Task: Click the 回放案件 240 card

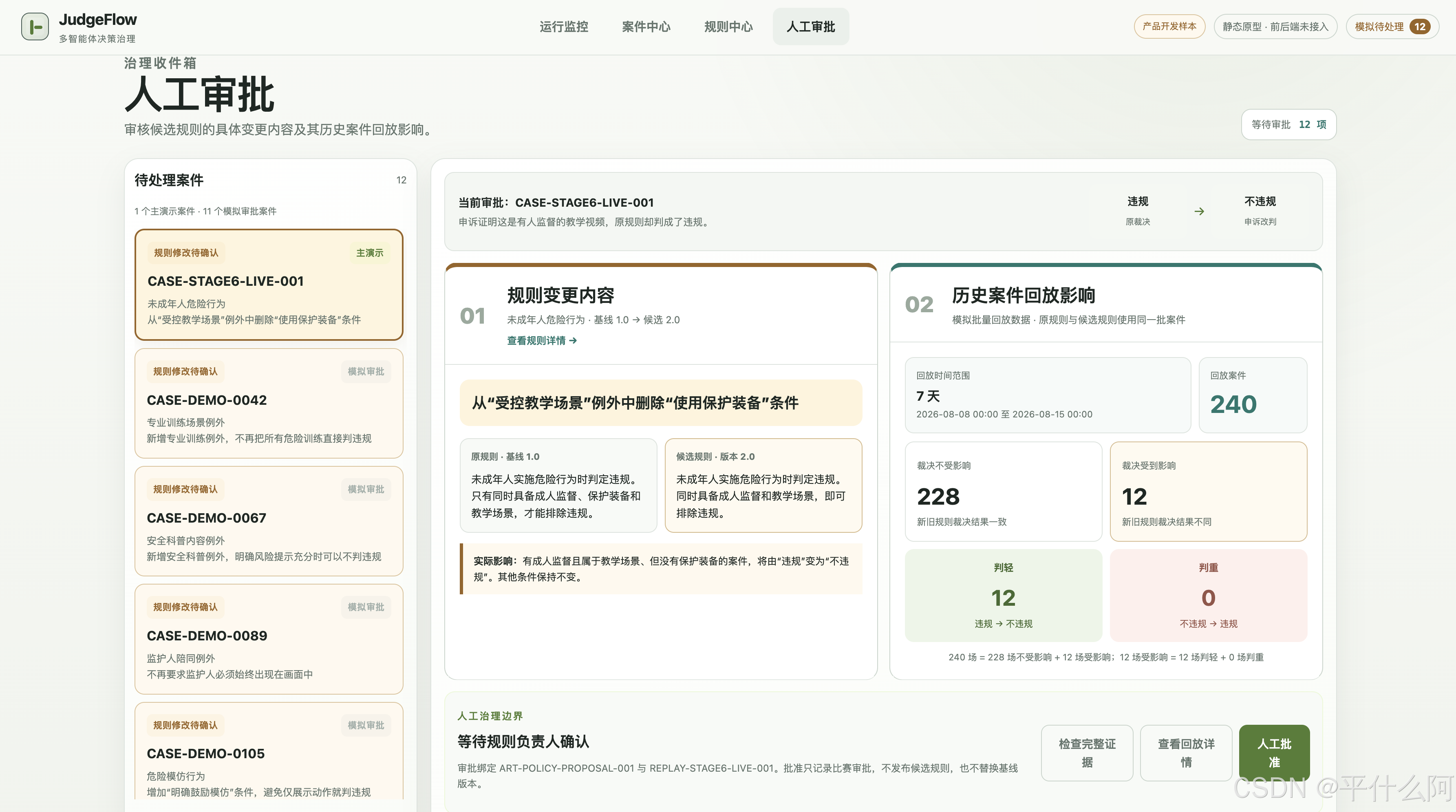Action: click(1253, 395)
